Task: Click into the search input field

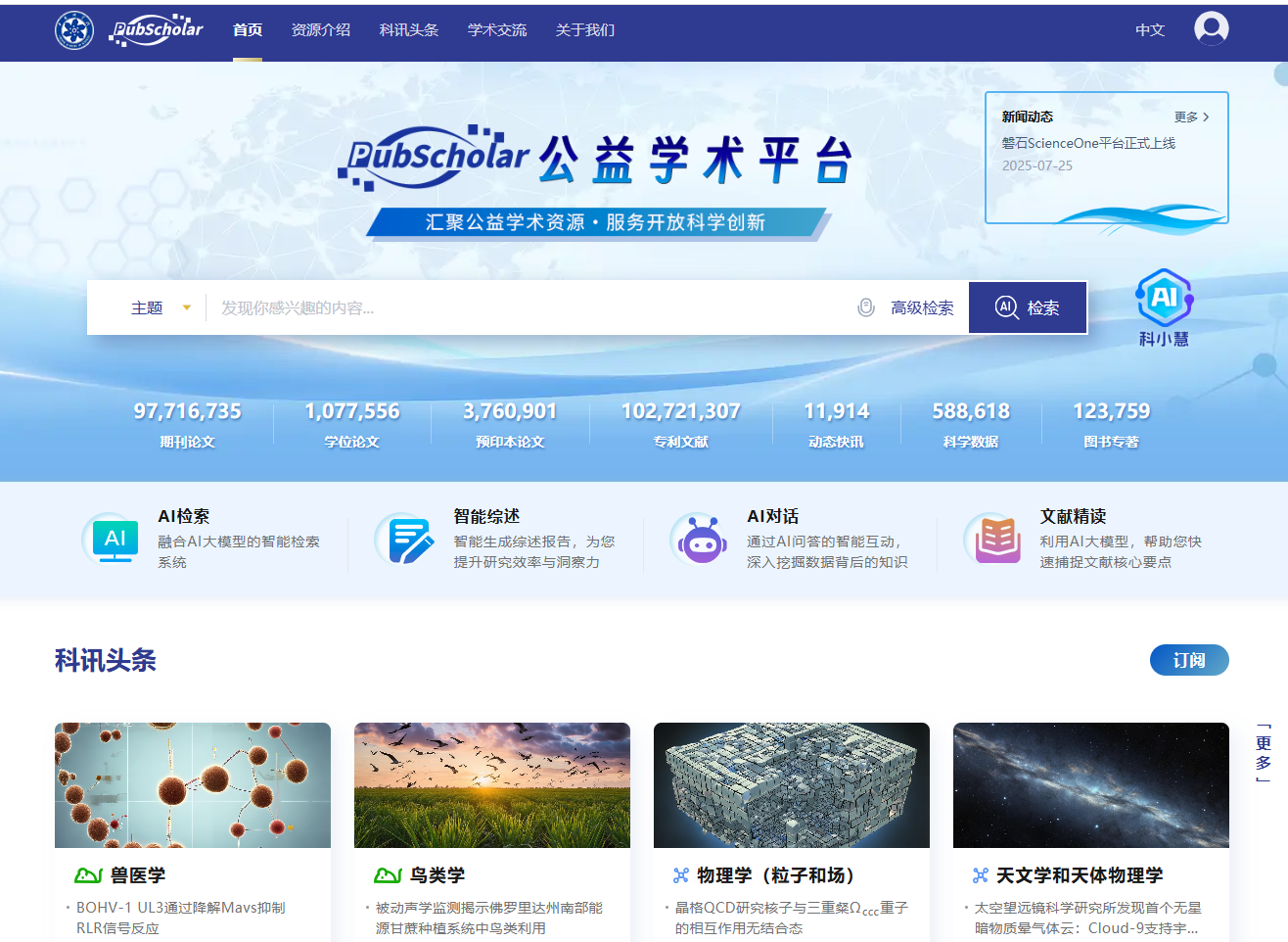Action: (x=529, y=308)
